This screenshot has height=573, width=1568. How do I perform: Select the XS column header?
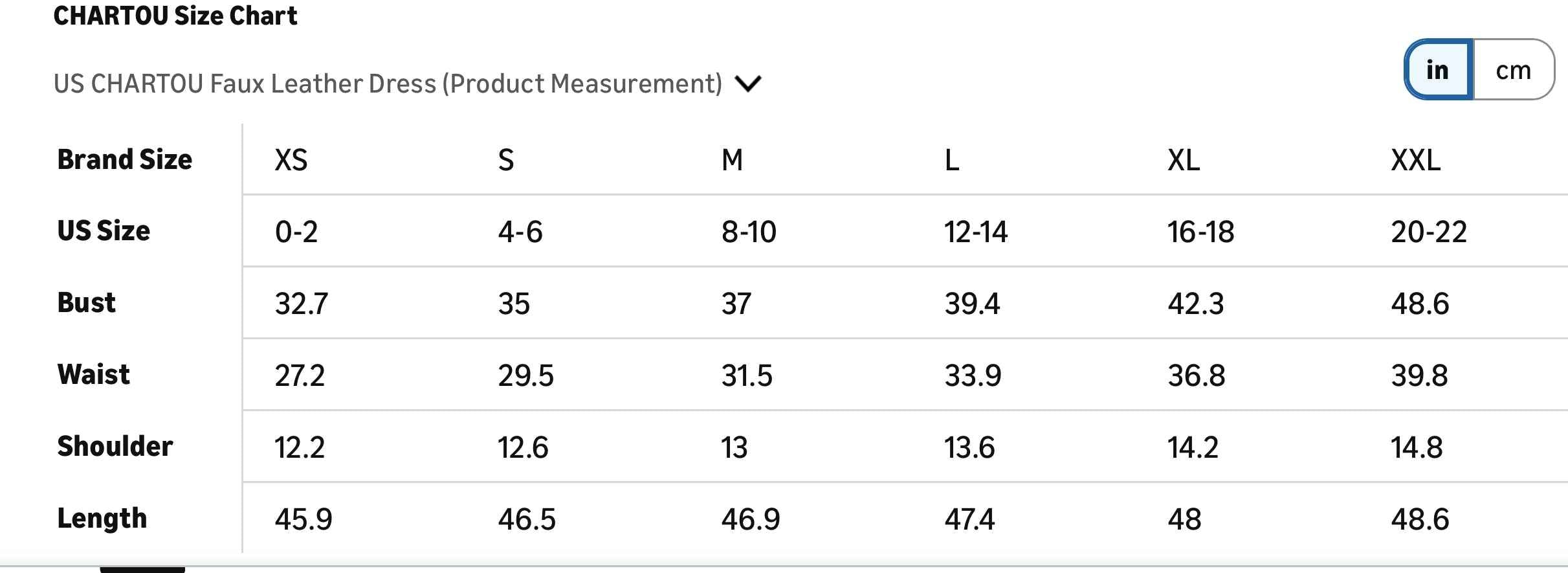[291, 160]
